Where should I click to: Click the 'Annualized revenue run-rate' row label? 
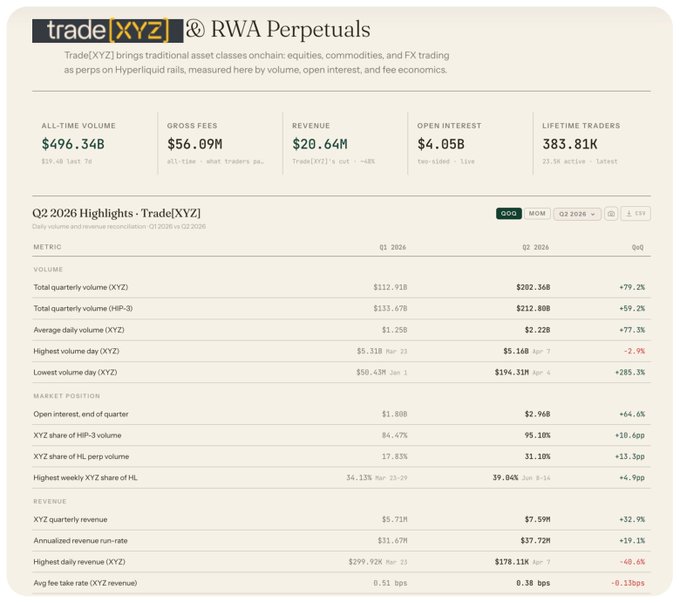click(x=80, y=541)
